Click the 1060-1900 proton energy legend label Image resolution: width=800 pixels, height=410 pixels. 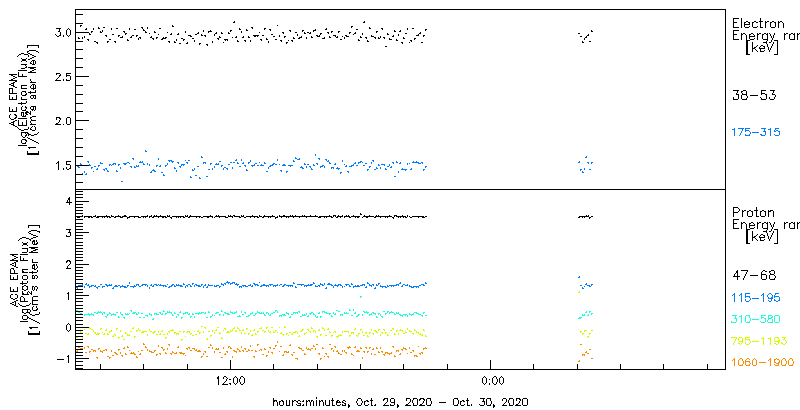(763, 363)
